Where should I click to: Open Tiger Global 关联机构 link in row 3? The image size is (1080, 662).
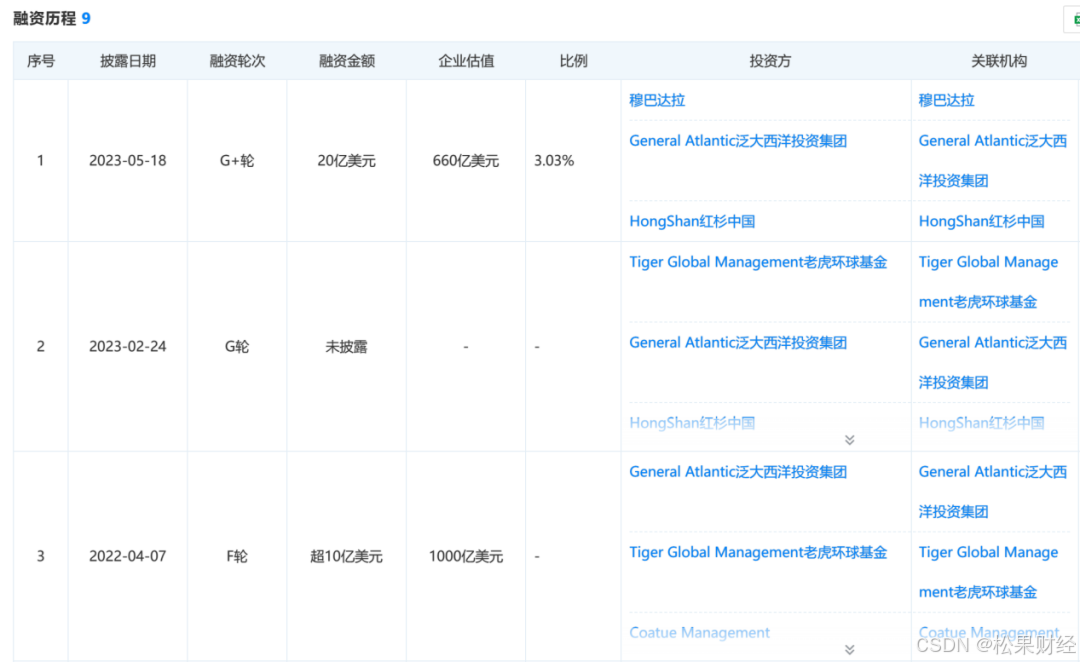pos(988,572)
